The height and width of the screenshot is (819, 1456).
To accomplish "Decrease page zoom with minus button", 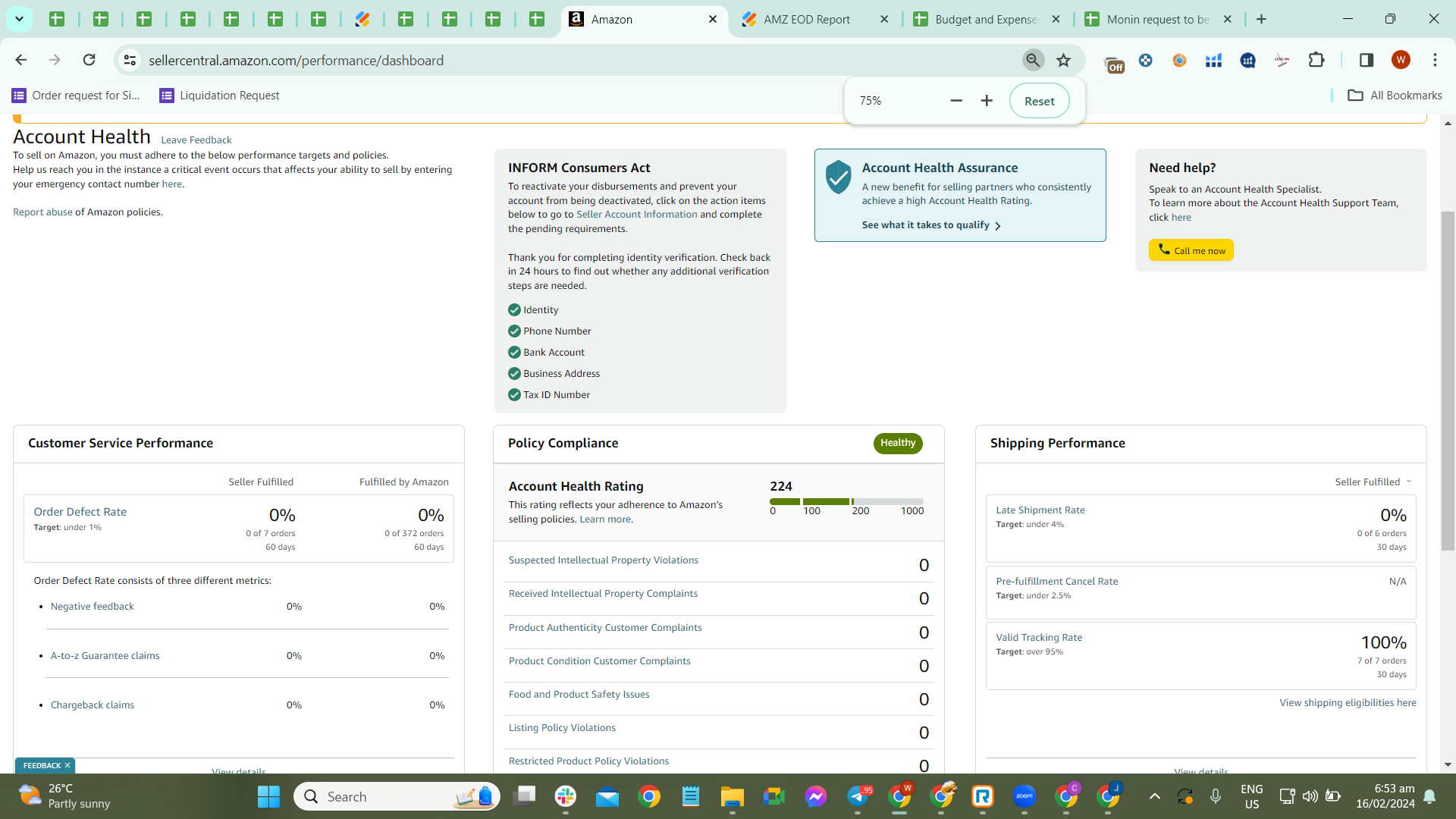I will click(x=956, y=101).
